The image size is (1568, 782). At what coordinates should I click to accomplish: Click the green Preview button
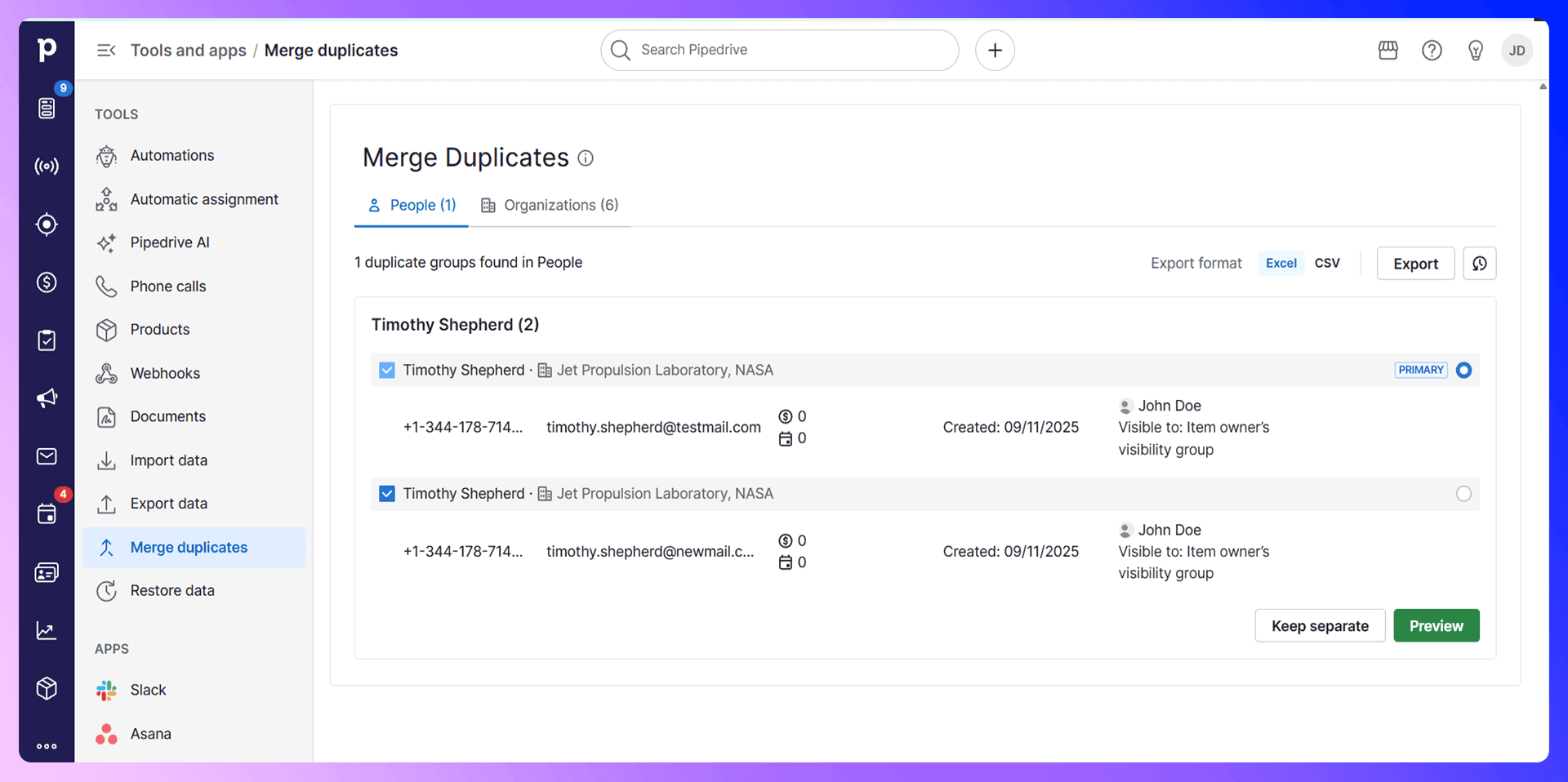[1436, 626]
